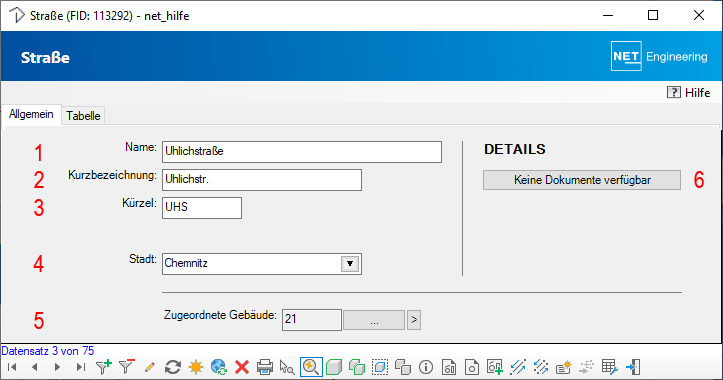Image resolution: width=723 pixels, height=380 pixels.
Task: Click the blue arrow to door icon
Action: pos(633,367)
